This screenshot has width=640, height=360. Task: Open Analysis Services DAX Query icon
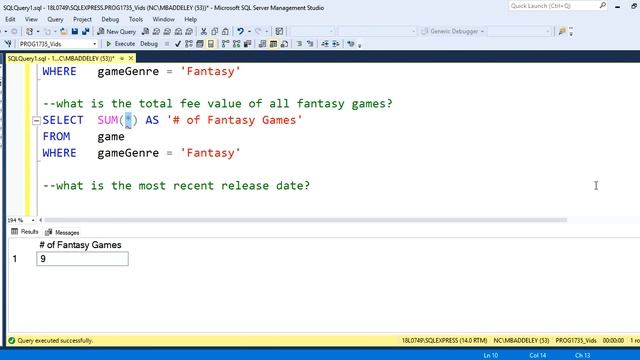(189, 31)
